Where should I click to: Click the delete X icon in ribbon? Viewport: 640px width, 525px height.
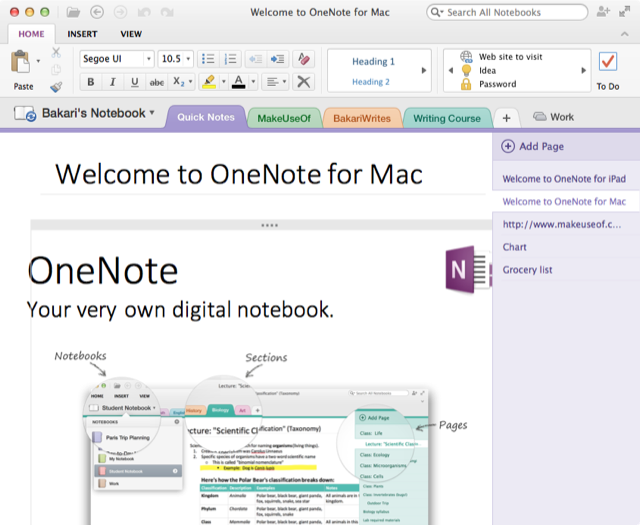pos(305,82)
